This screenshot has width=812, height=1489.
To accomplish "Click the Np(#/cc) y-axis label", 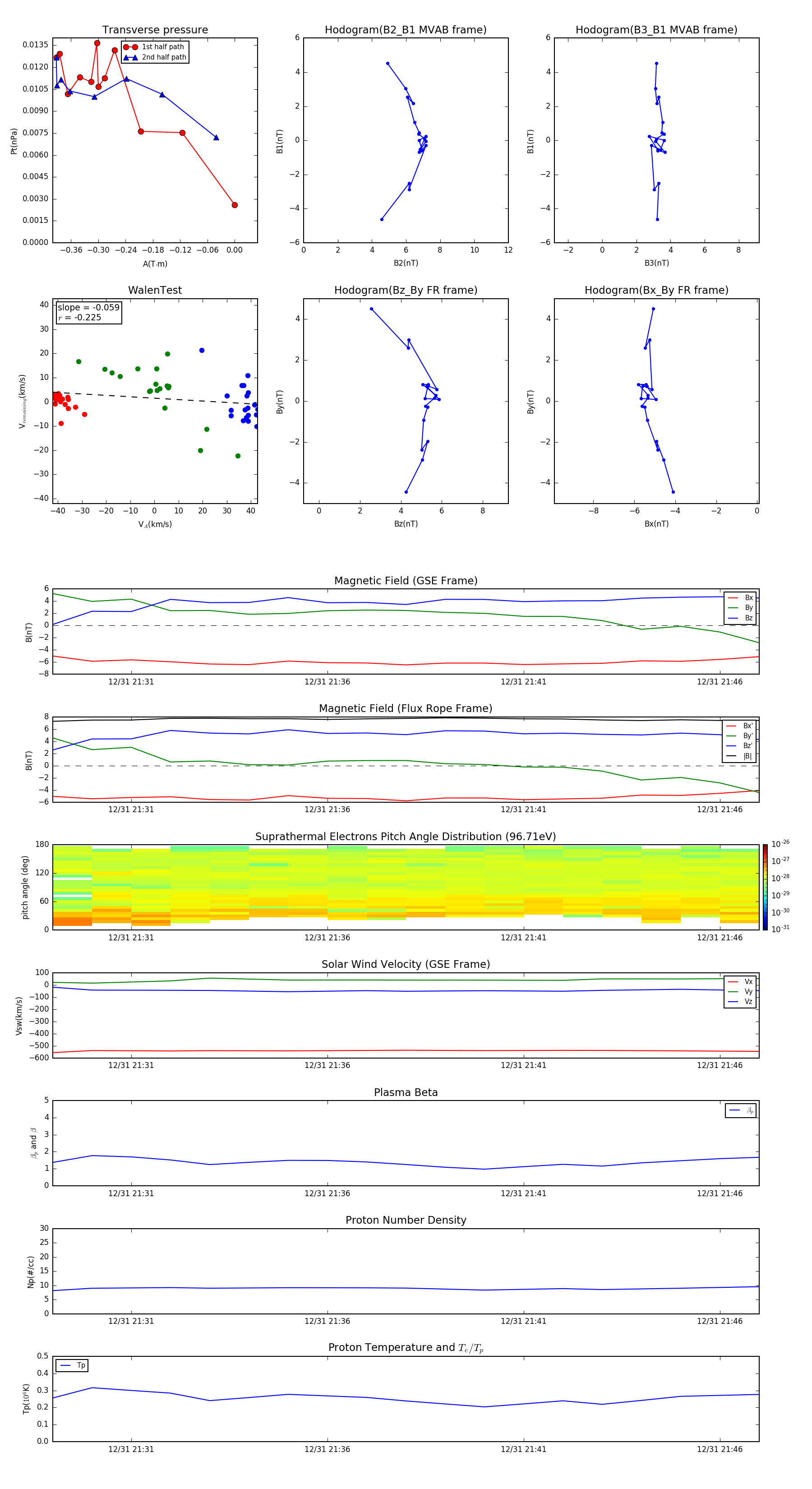I will click(31, 1272).
